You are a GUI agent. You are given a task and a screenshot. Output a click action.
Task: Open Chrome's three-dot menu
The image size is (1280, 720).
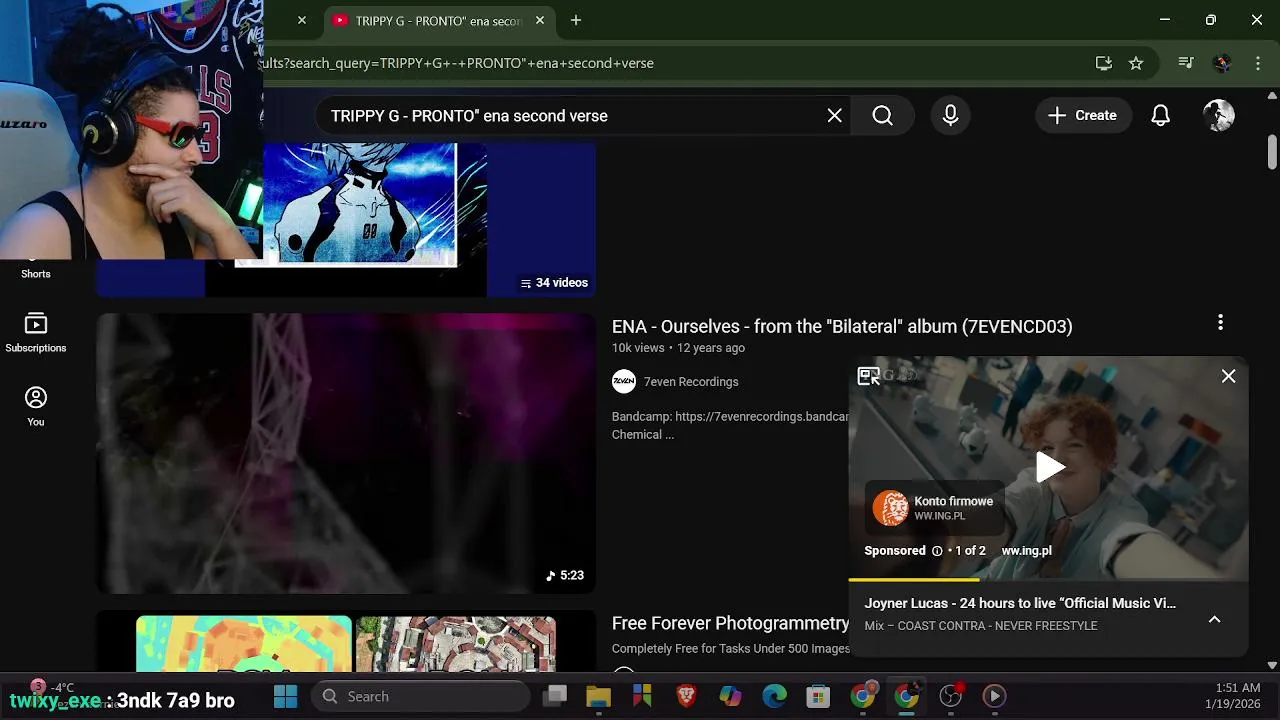(x=1258, y=63)
